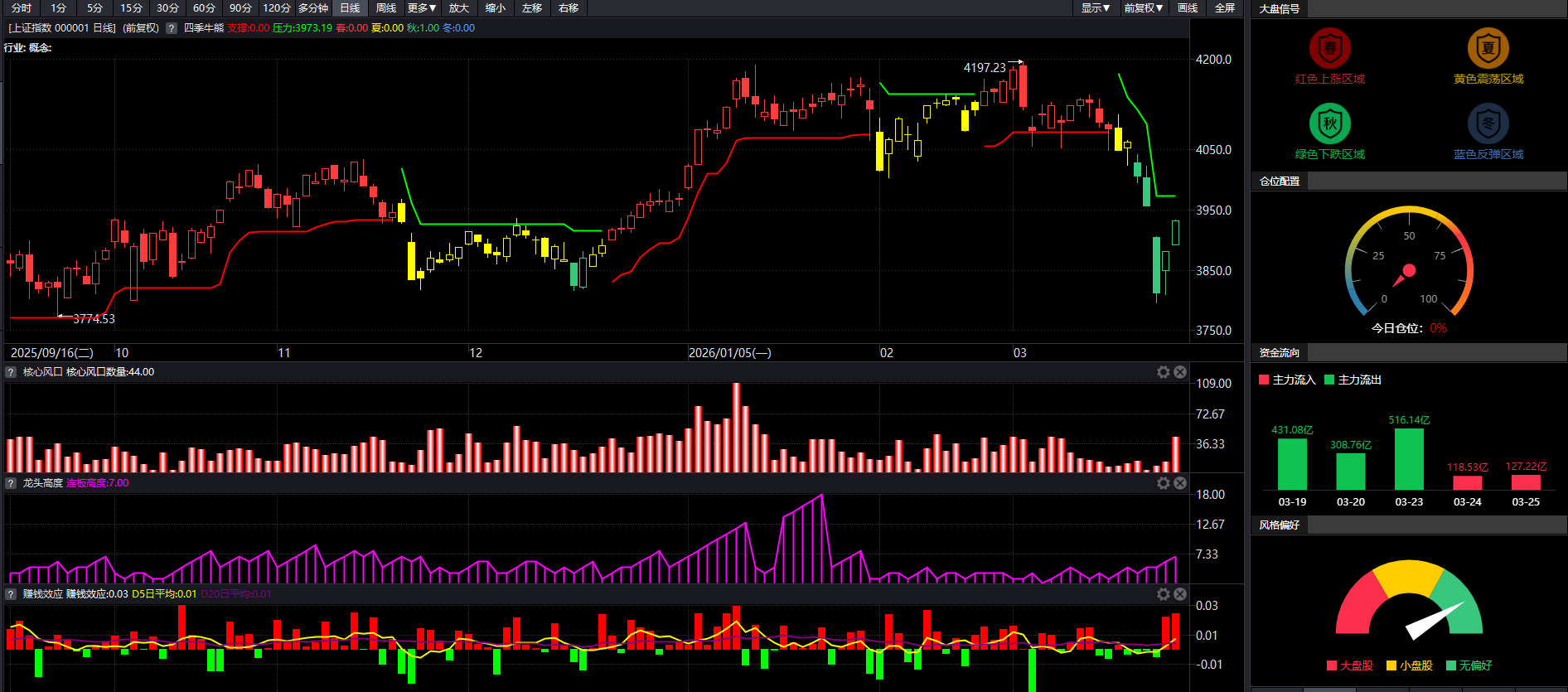Screen dimensions: 1568x692
Task: Click the 压力:3973.19 indicator value
Action: (302, 28)
